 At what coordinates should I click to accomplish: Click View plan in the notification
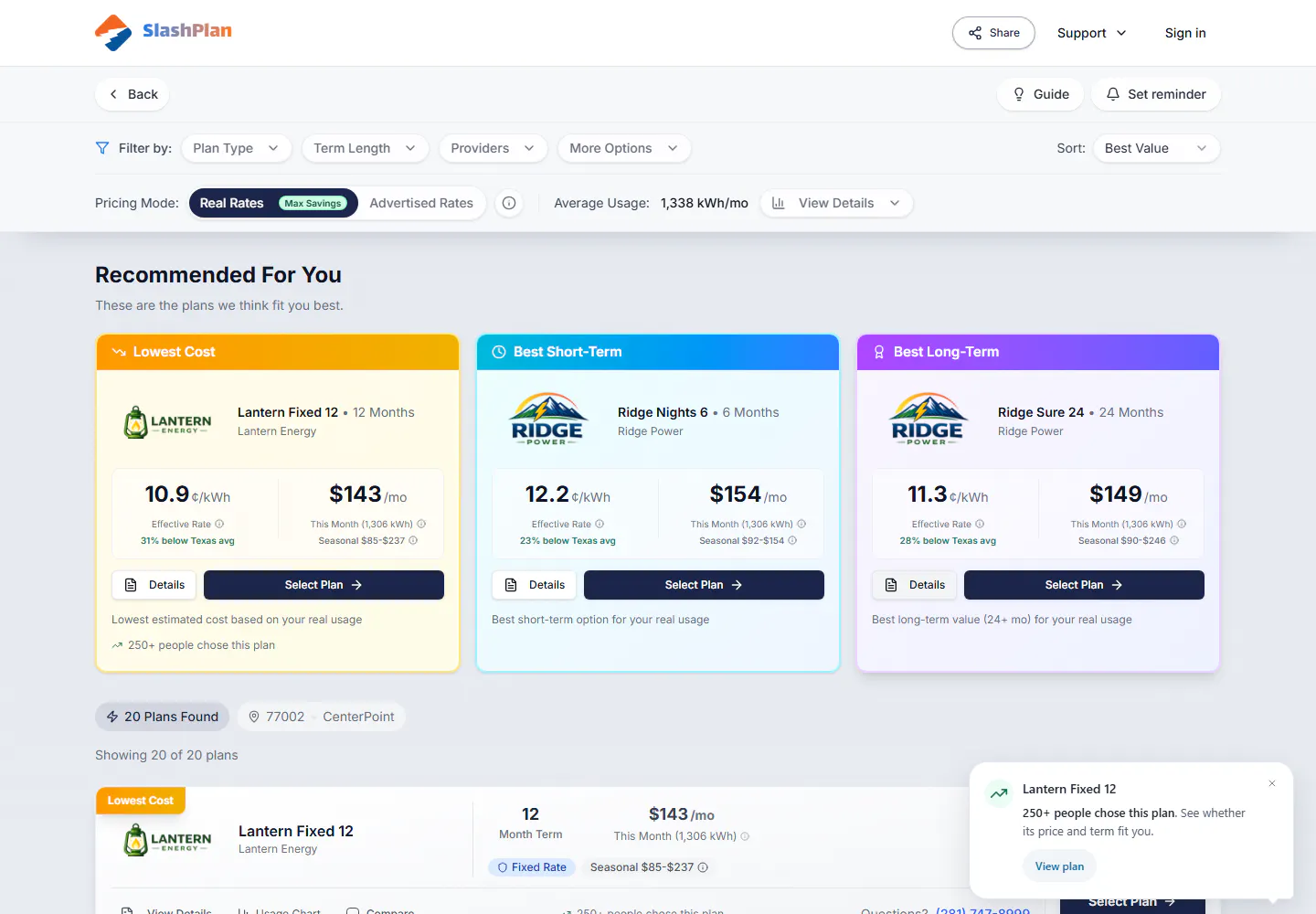click(1059, 866)
